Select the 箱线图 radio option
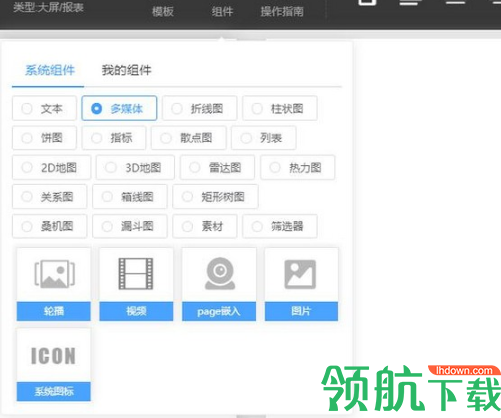The height and width of the screenshot is (418, 501). 130,197
